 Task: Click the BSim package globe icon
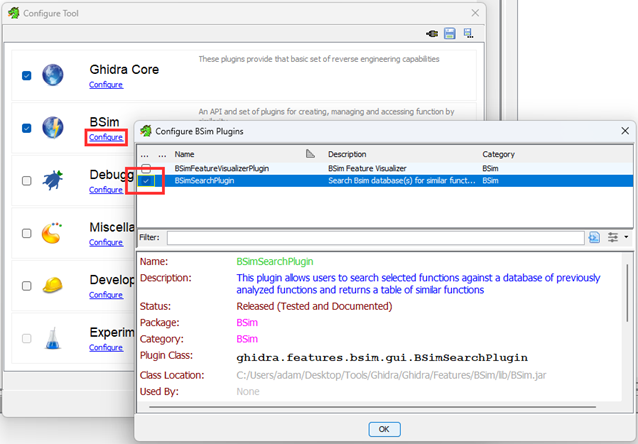coord(53,128)
